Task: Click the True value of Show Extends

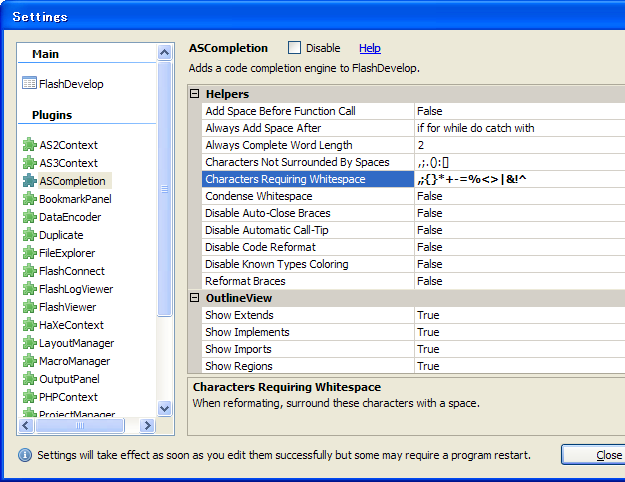Action: pyautogui.click(x=428, y=315)
